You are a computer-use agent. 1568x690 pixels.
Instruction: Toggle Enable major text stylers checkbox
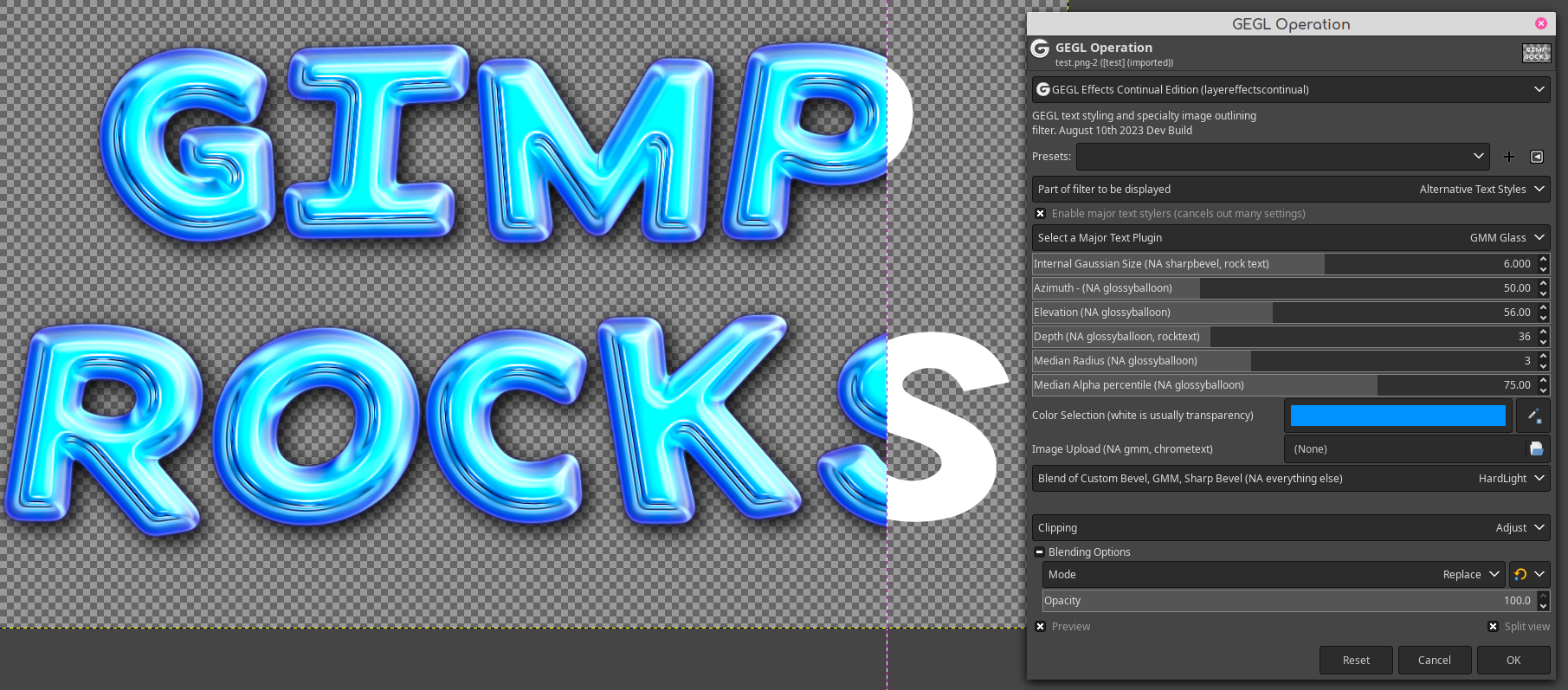pyautogui.click(x=1040, y=213)
